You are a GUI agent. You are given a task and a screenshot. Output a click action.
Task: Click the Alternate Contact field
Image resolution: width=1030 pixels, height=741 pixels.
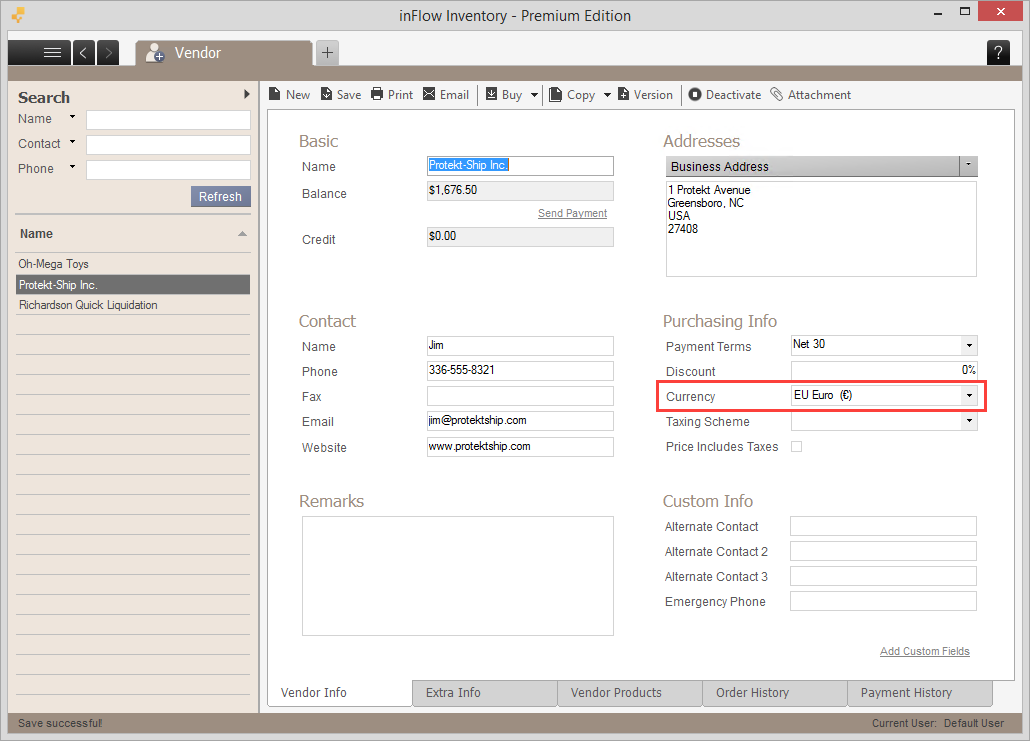click(x=884, y=526)
